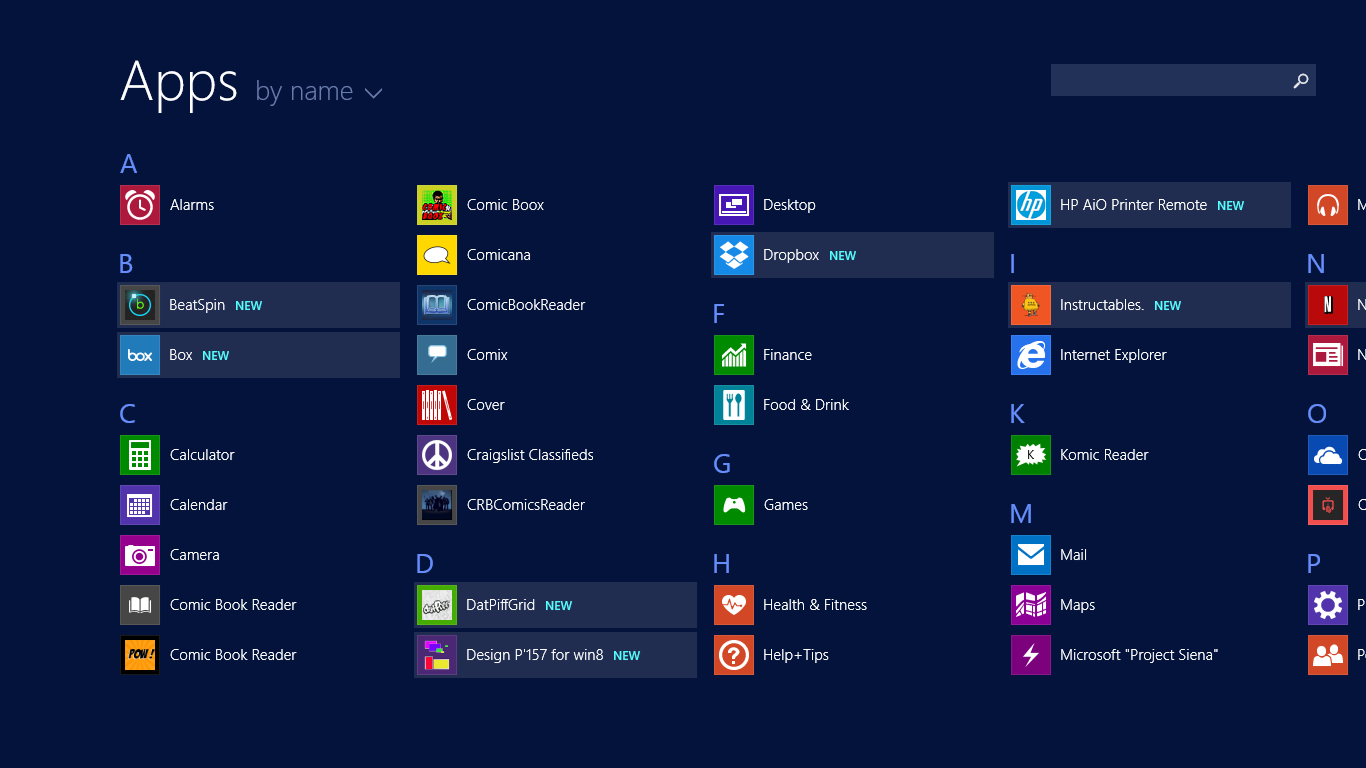Launch the Food & Drink icon
This screenshot has width=1366, height=768.
coord(734,405)
